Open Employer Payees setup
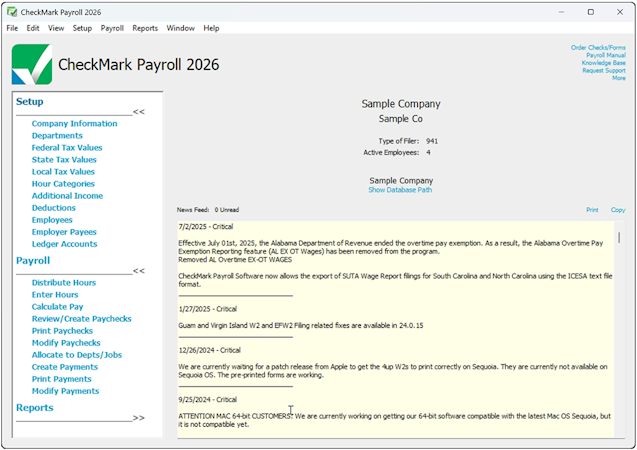This screenshot has width=637, height=450. pos(64,232)
